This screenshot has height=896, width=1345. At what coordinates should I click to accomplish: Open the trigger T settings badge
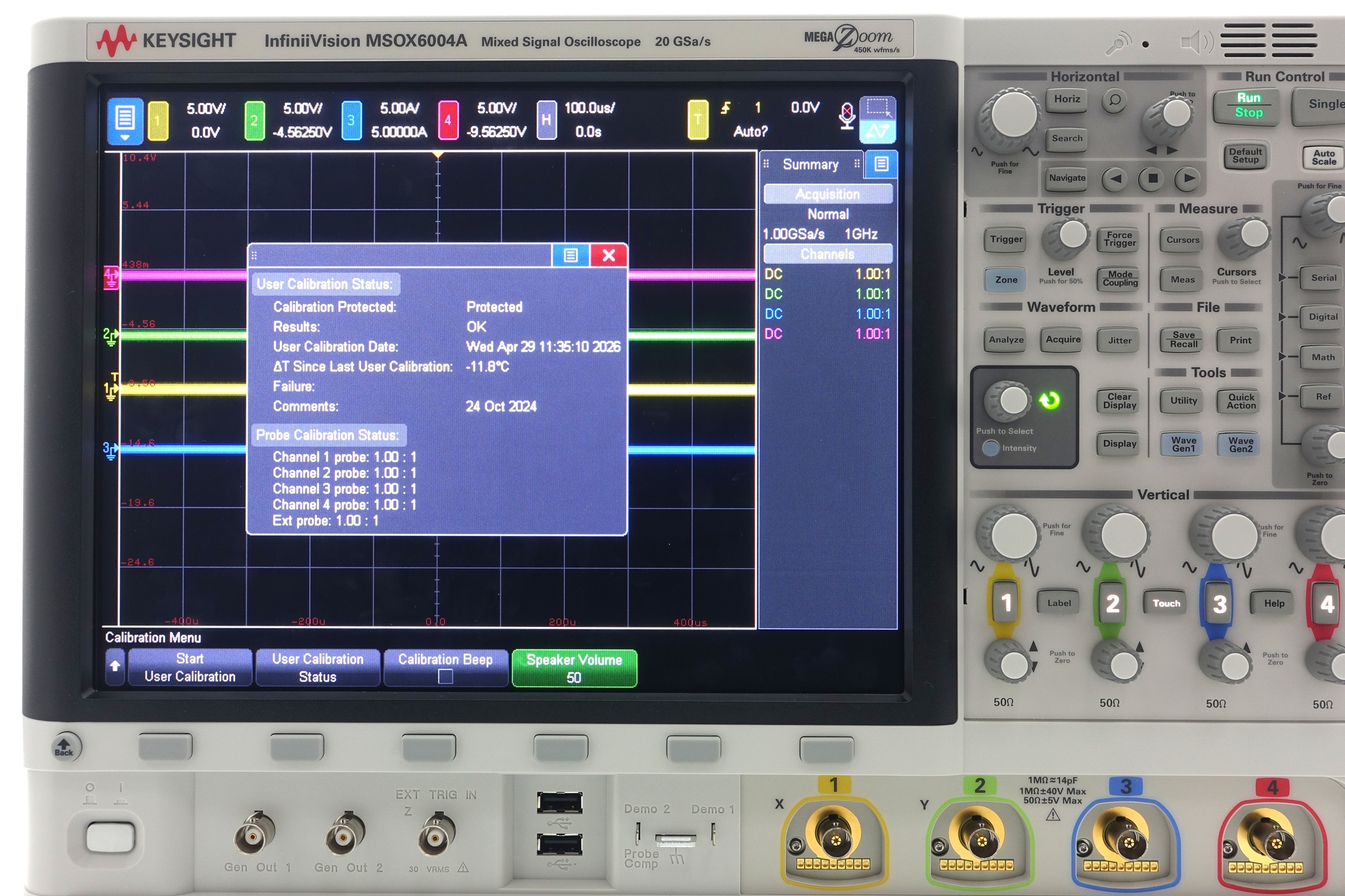pyautogui.click(x=697, y=121)
